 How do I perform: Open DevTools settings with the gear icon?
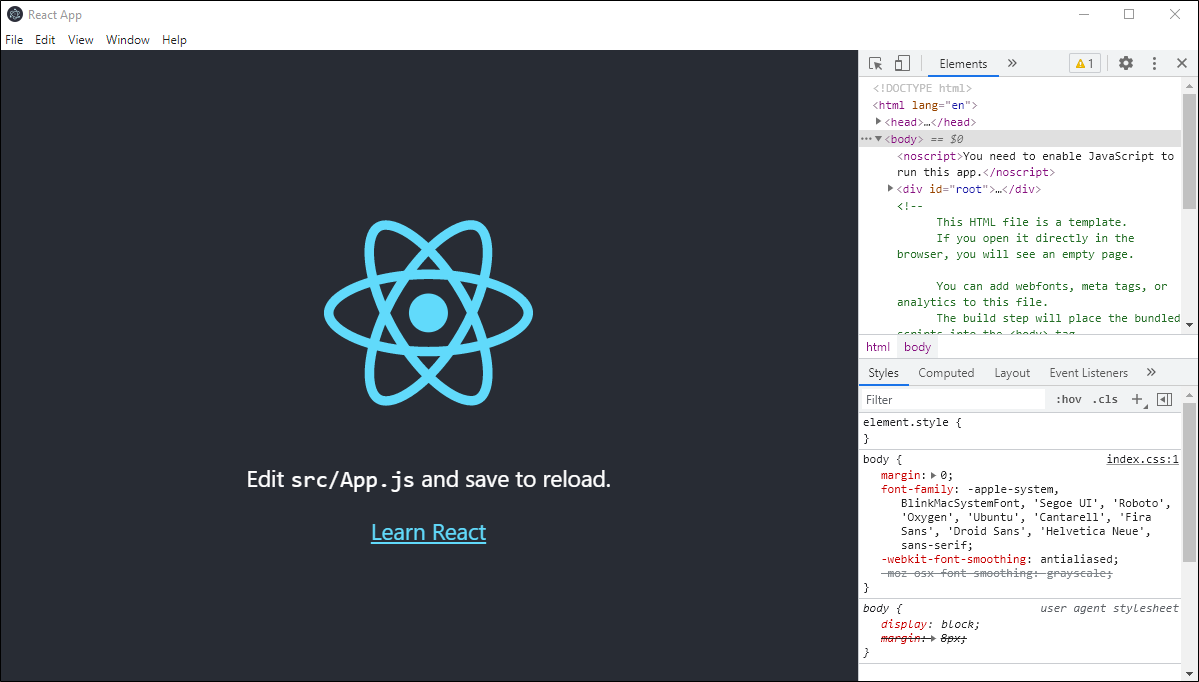point(1126,62)
